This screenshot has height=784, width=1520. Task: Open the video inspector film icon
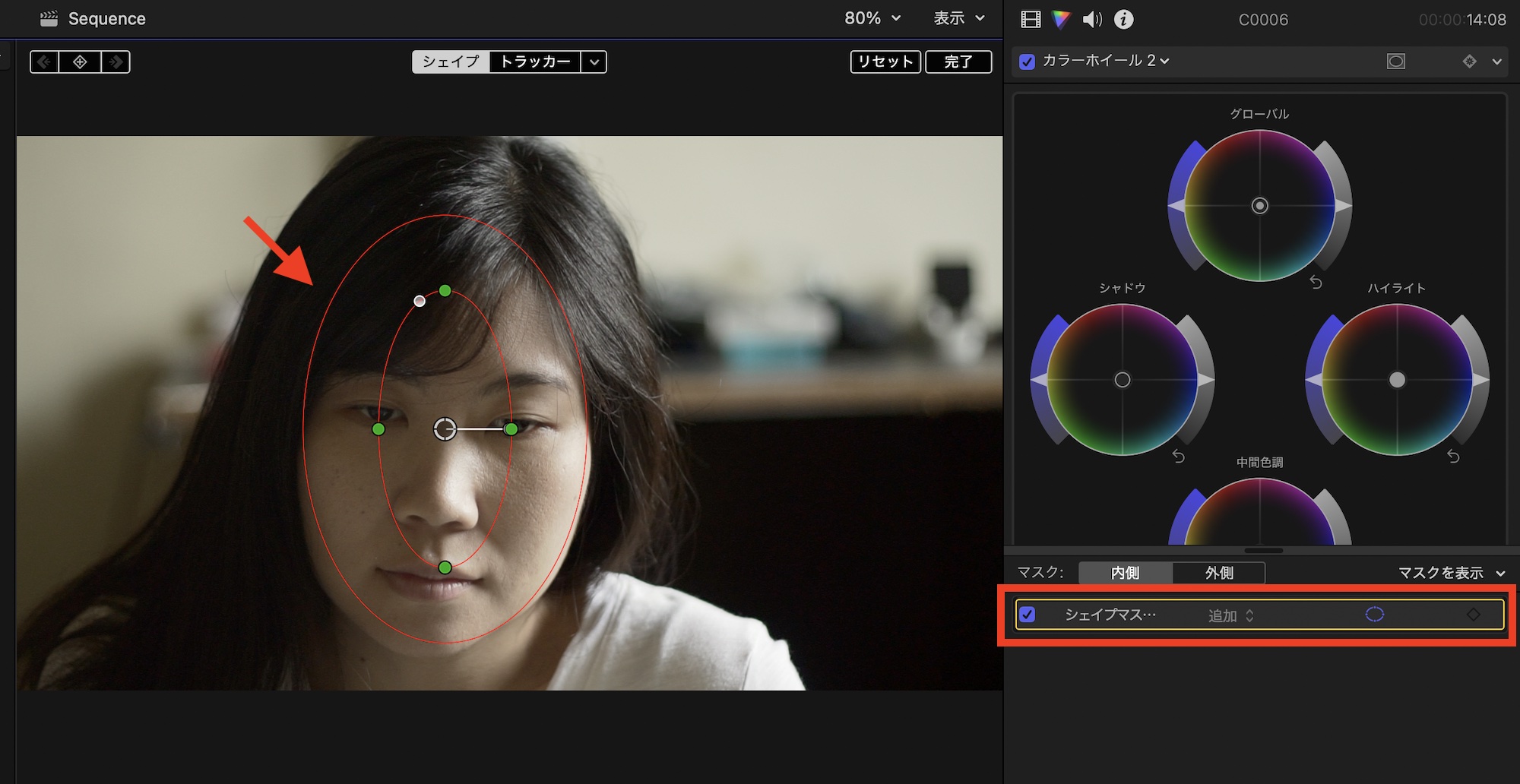click(1031, 20)
